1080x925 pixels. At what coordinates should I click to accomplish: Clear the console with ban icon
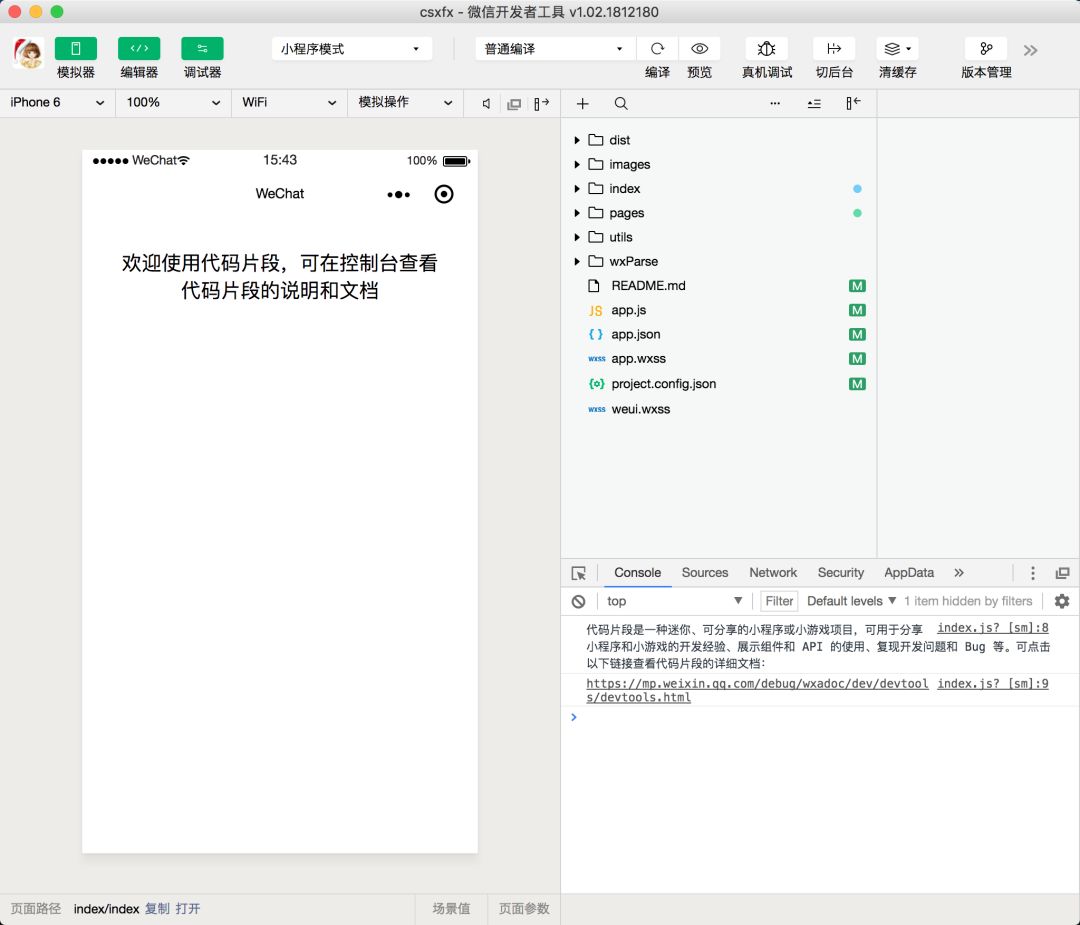(x=579, y=601)
